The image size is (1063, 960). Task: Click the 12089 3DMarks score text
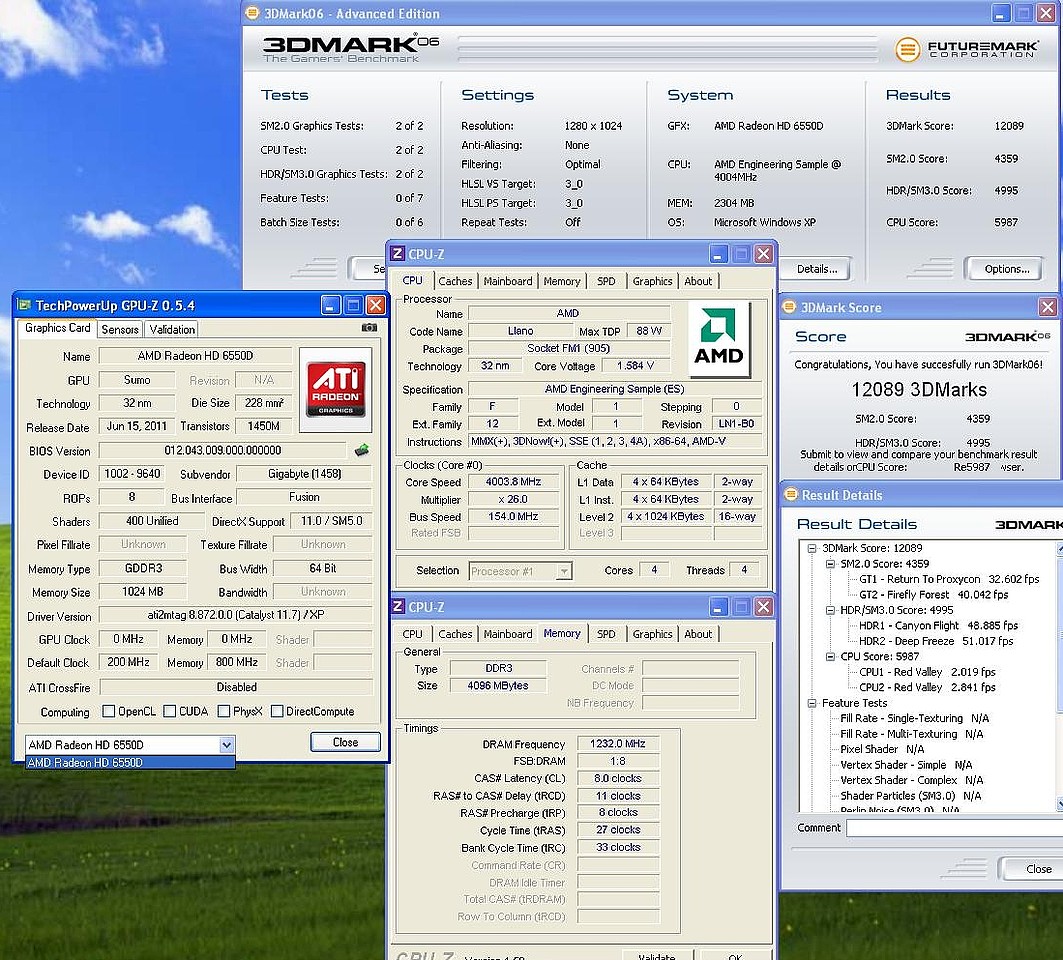click(919, 390)
